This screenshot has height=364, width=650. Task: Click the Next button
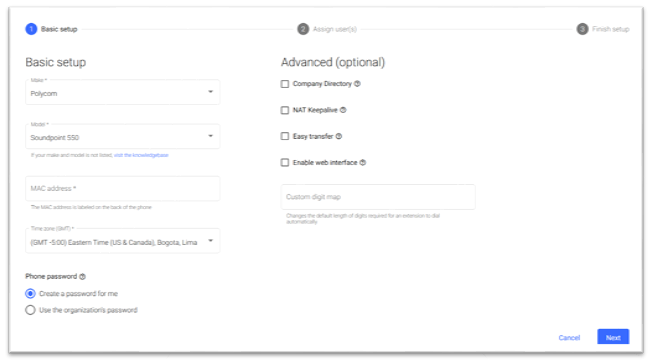[613, 337]
